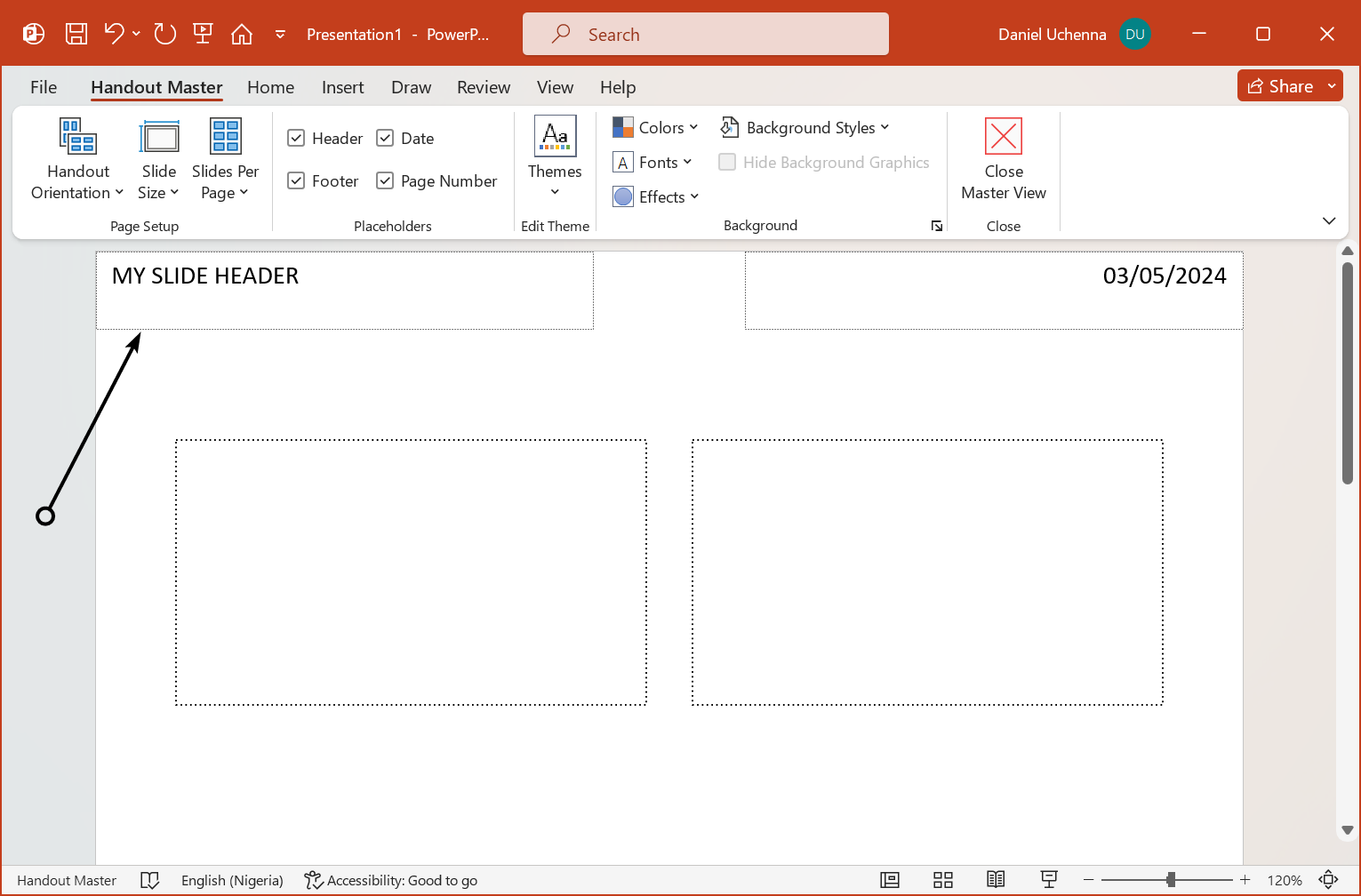Click the Close Master View icon
1361x896 pixels.
click(1003, 137)
